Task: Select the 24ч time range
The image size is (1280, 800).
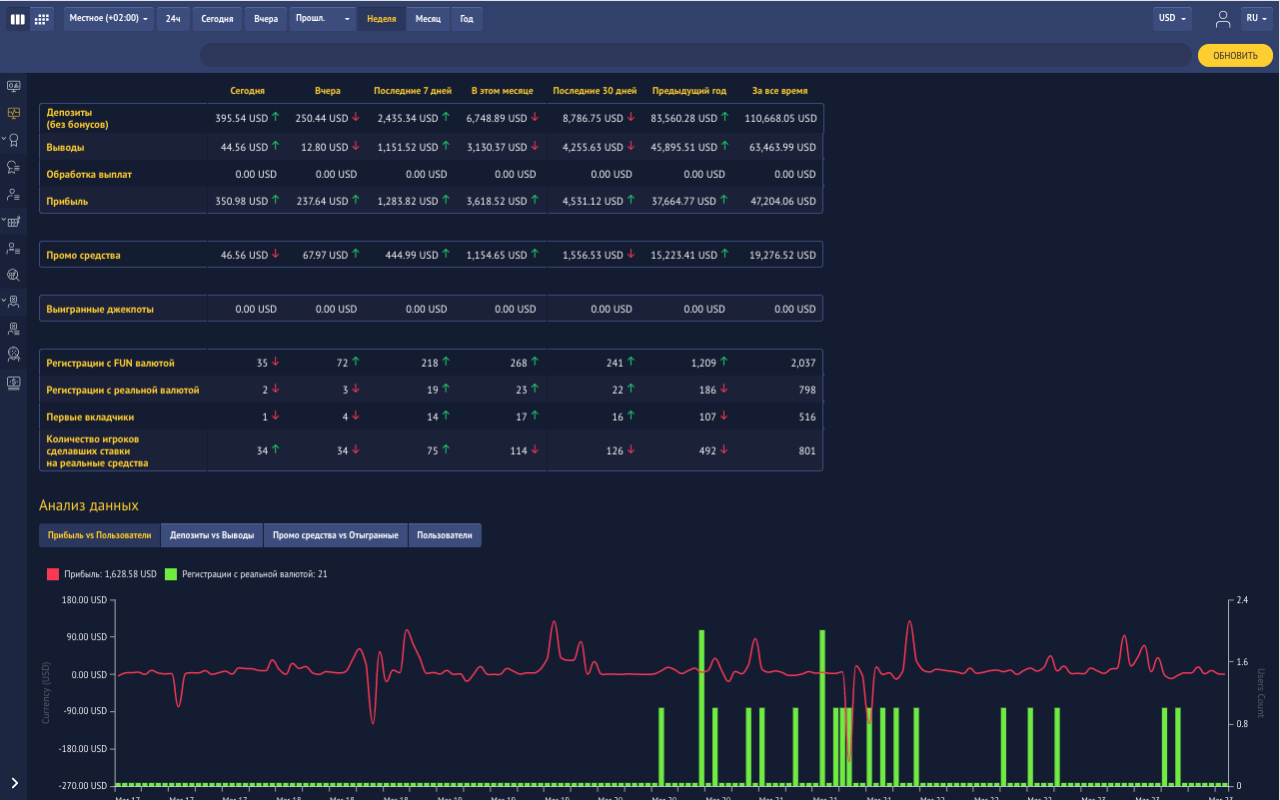Action: pyautogui.click(x=173, y=19)
